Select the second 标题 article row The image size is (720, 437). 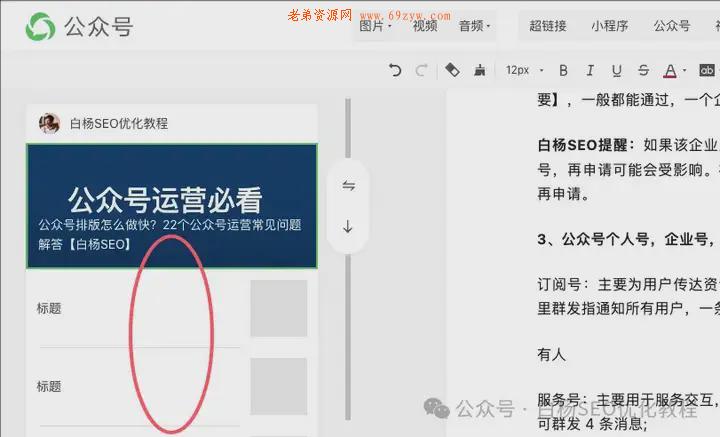(172, 387)
